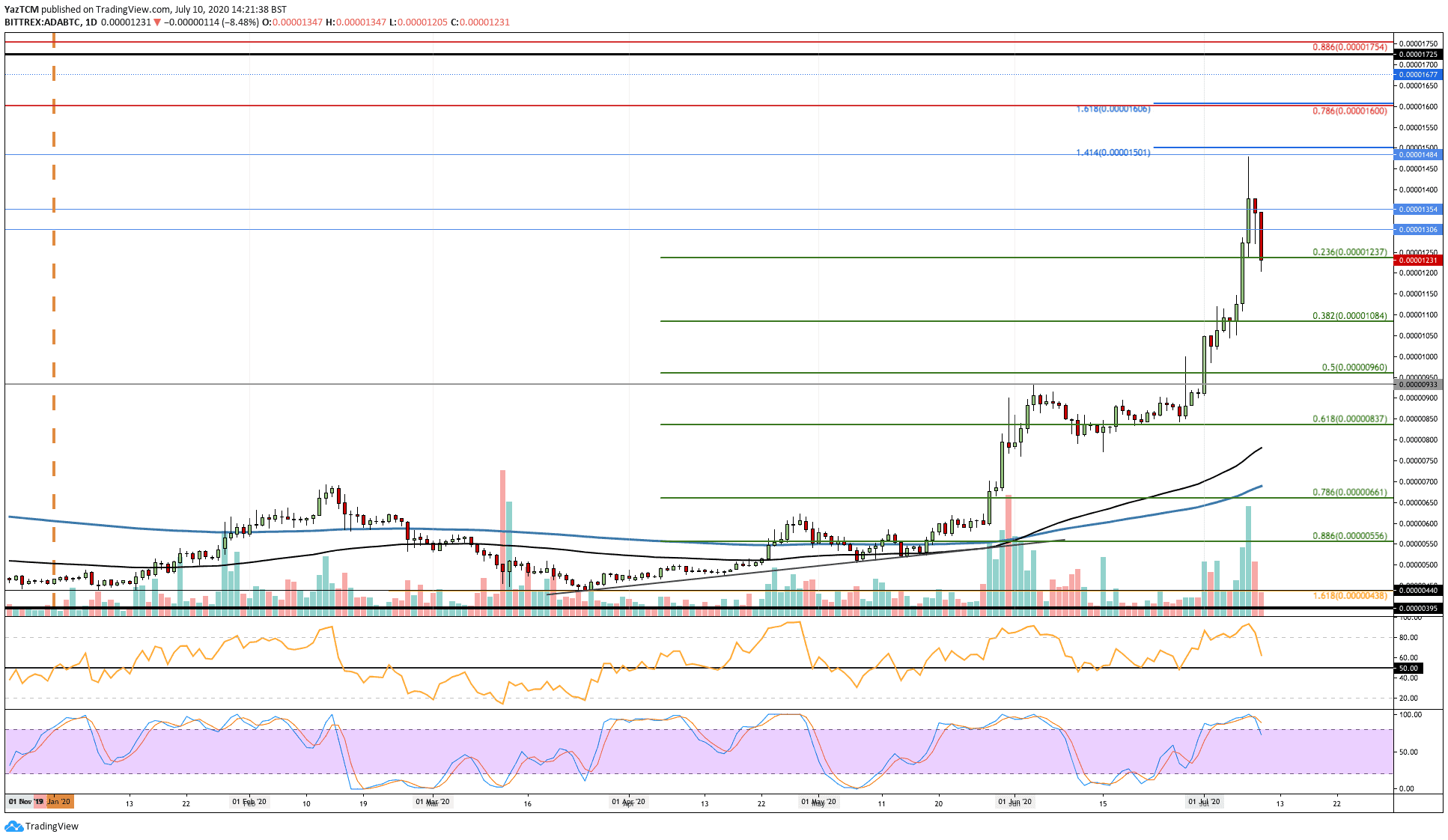The height and width of the screenshot is (840, 1448).
Task: Click the 01 Jul '20 date label
Action: 1204,802
